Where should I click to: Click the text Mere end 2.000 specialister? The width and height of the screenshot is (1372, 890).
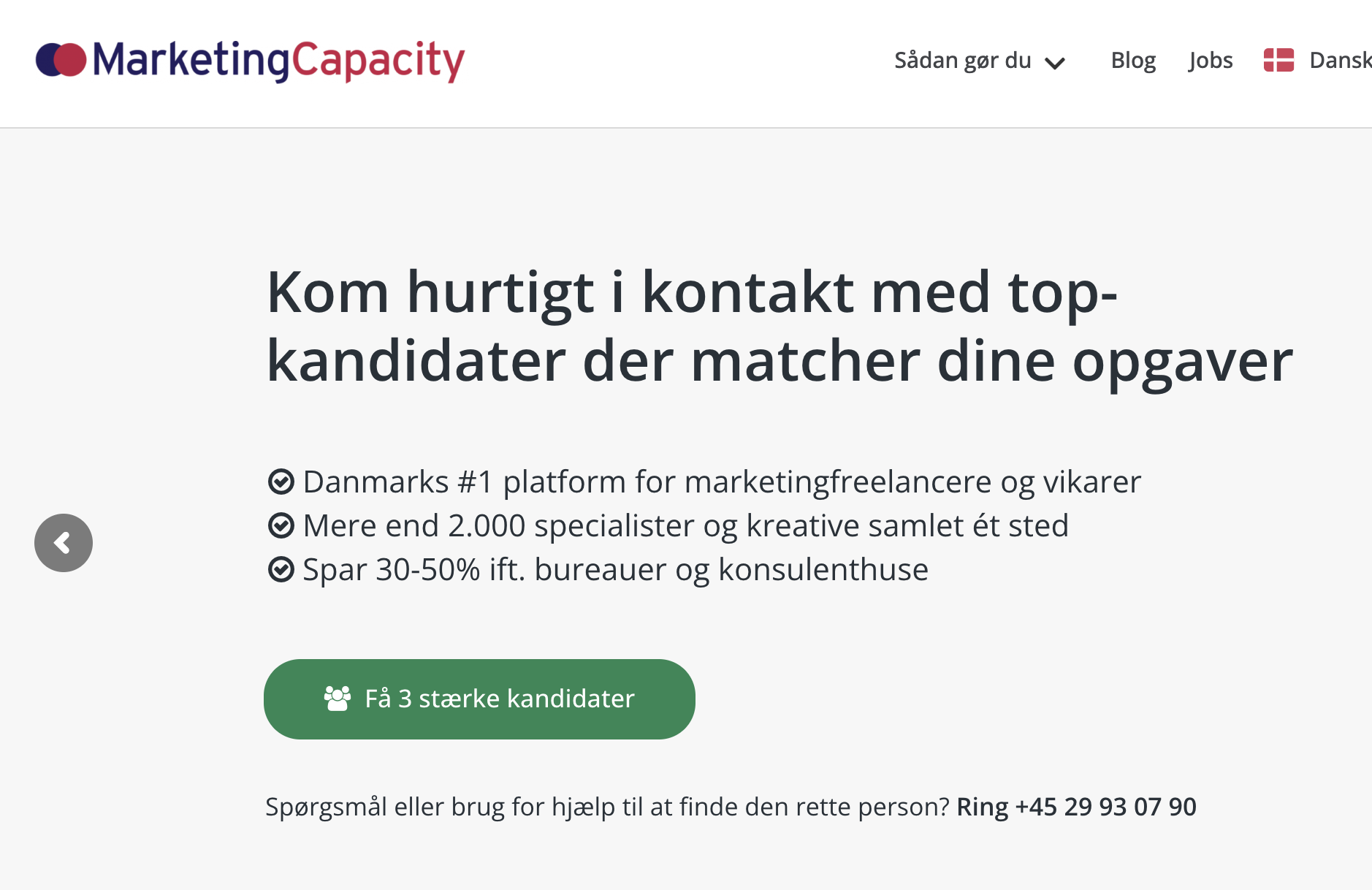pyautogui.click(x=685, y=525)
